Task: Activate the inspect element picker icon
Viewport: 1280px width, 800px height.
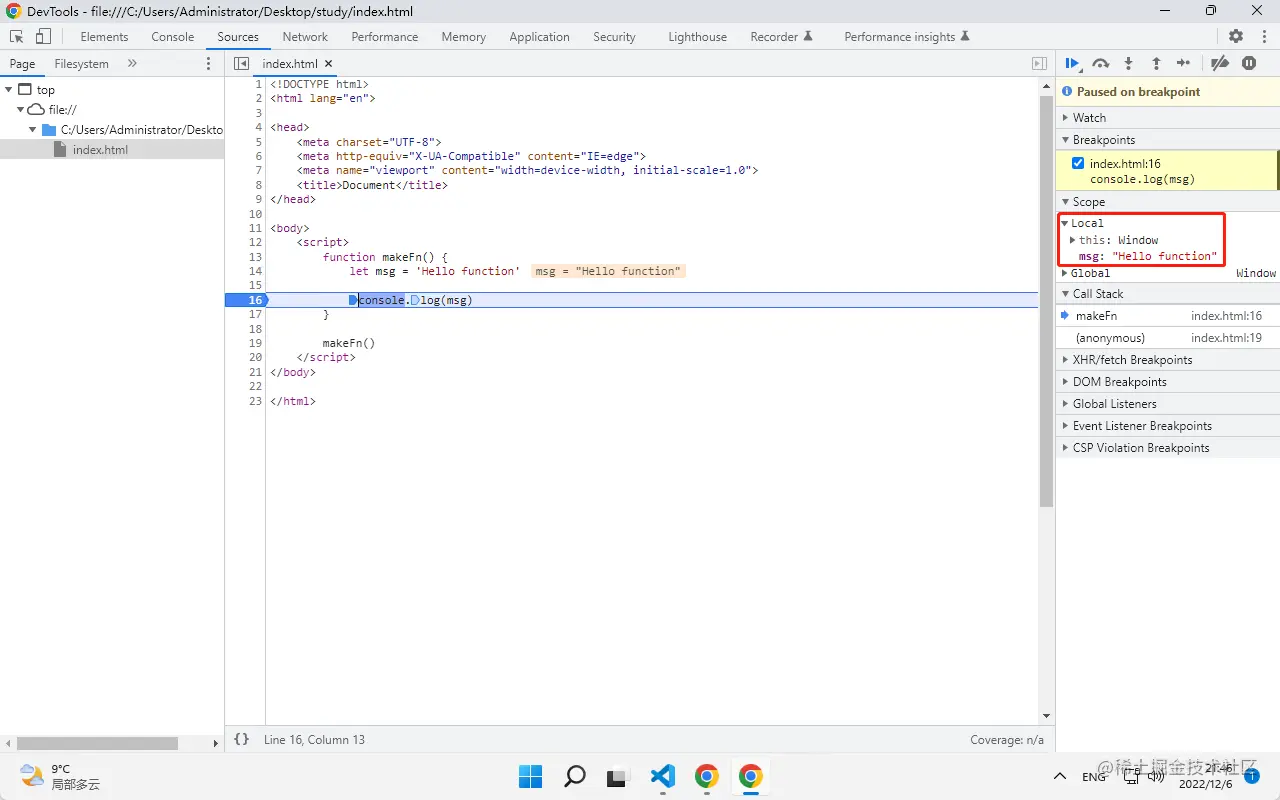Action: click(x=17, y=36)
